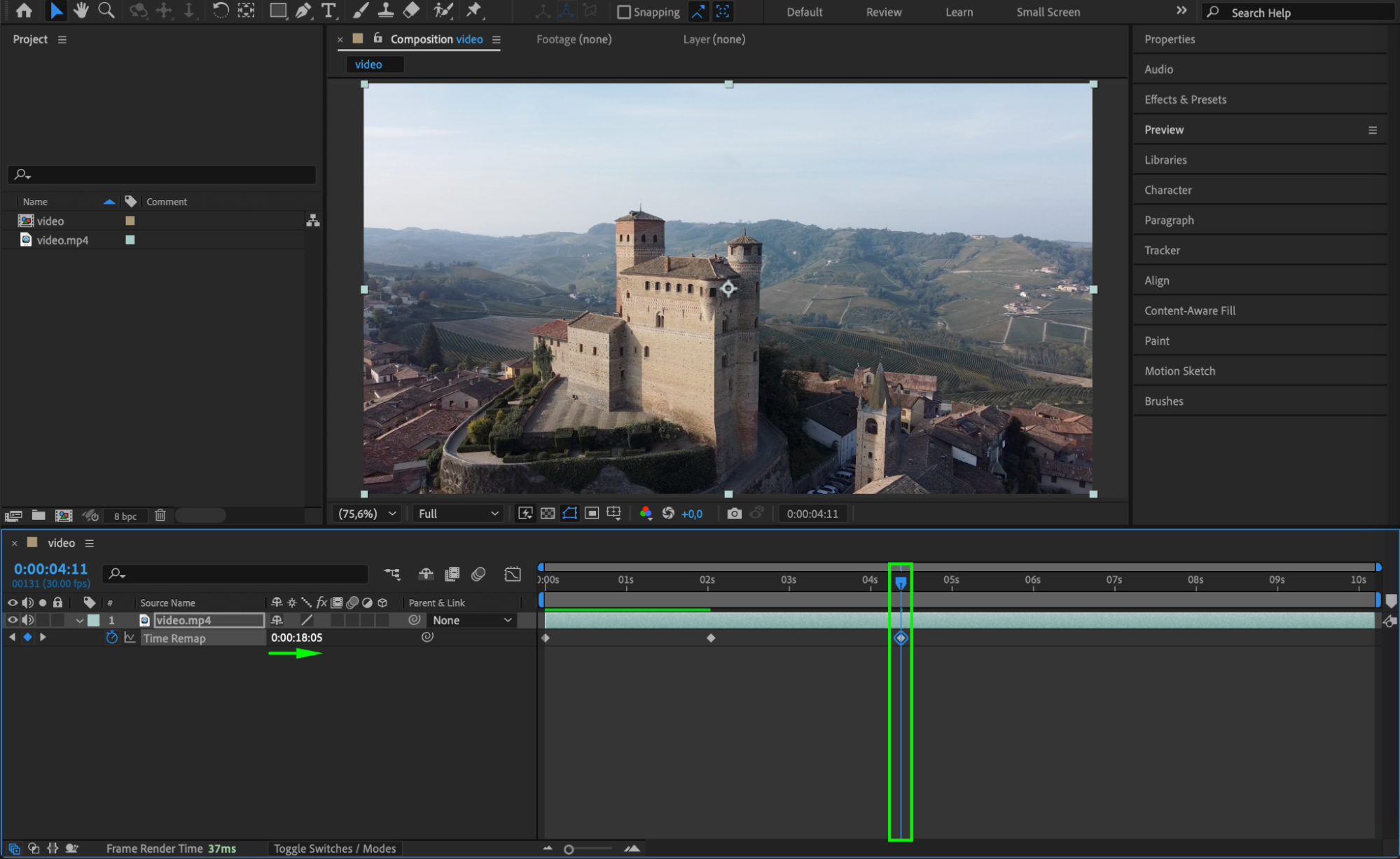Take a snapshot with camera icon
Viewport: 1400px width, 859px height.
click(x=733, y=514)
